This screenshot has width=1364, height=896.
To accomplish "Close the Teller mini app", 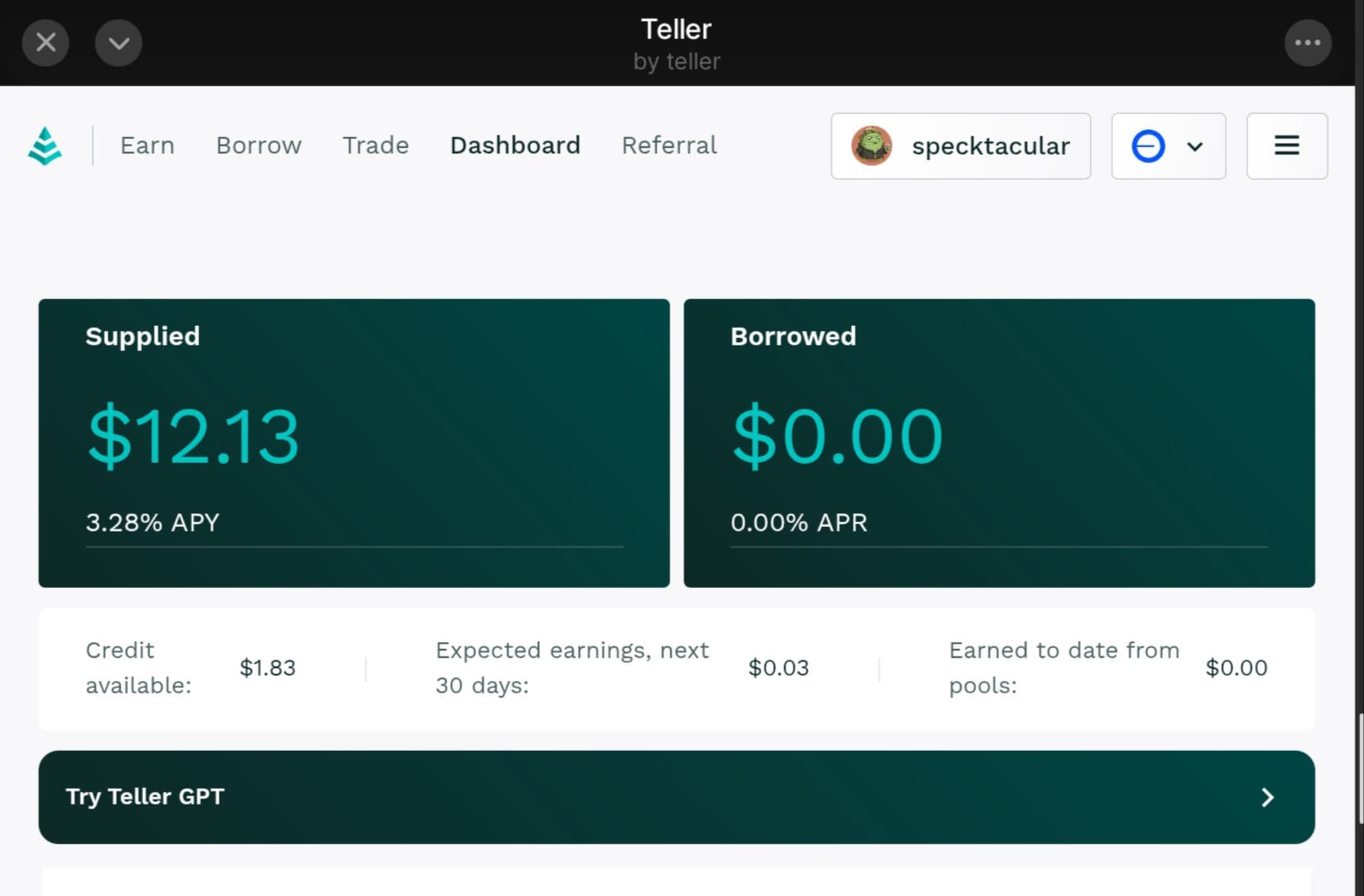I will [x=46, y=43].
